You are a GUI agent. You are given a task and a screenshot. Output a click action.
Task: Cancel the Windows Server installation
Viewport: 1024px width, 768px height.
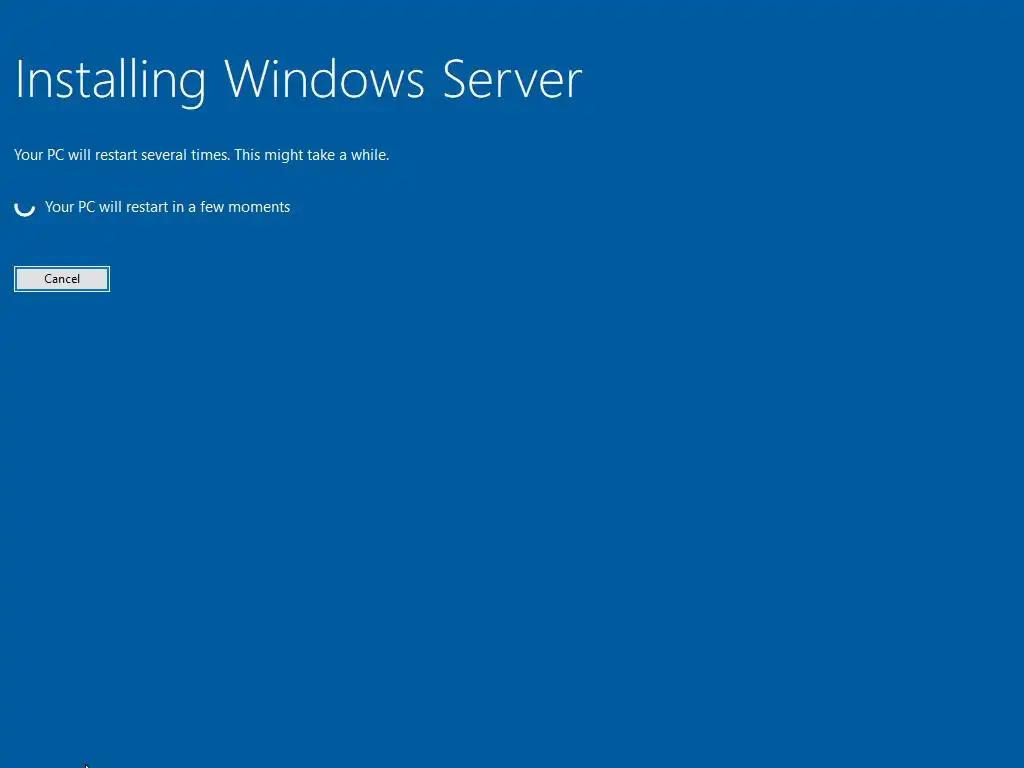62,279
